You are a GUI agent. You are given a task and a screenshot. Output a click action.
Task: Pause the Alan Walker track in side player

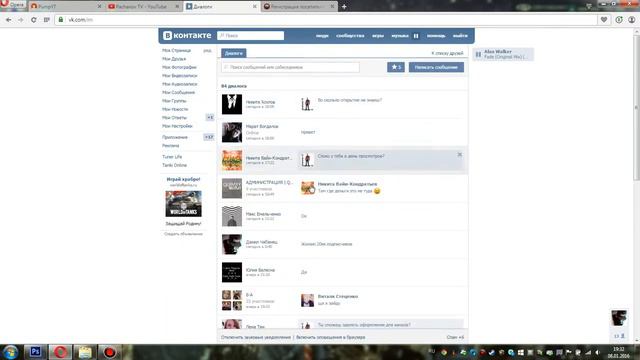tap(478, 54)
